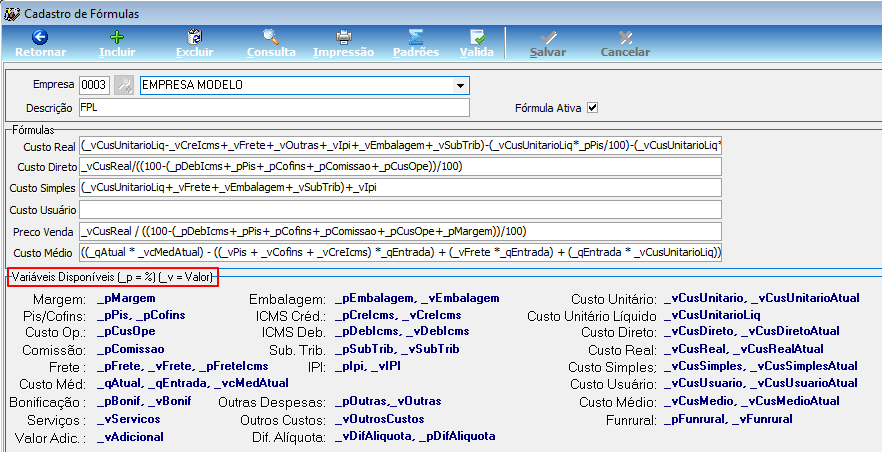The height and width of the screenshot is (452, 882).
Task: Click the Retornar back arrow icon
Action: (39, 37)
